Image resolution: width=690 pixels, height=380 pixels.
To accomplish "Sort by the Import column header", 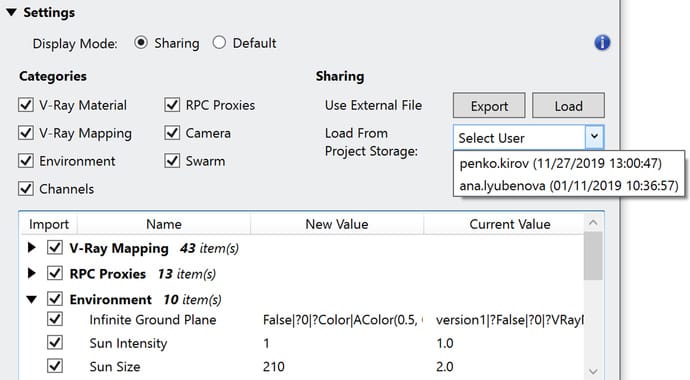I will (49, 224).
